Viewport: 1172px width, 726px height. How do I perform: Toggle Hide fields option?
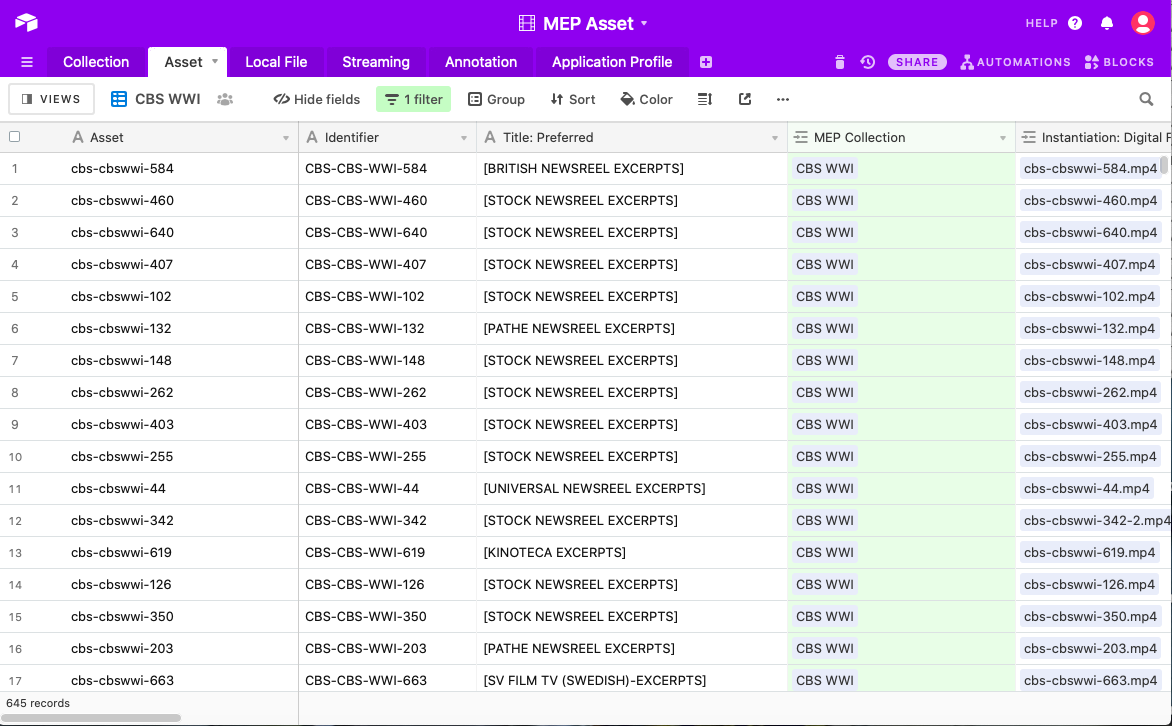[317, 99]
